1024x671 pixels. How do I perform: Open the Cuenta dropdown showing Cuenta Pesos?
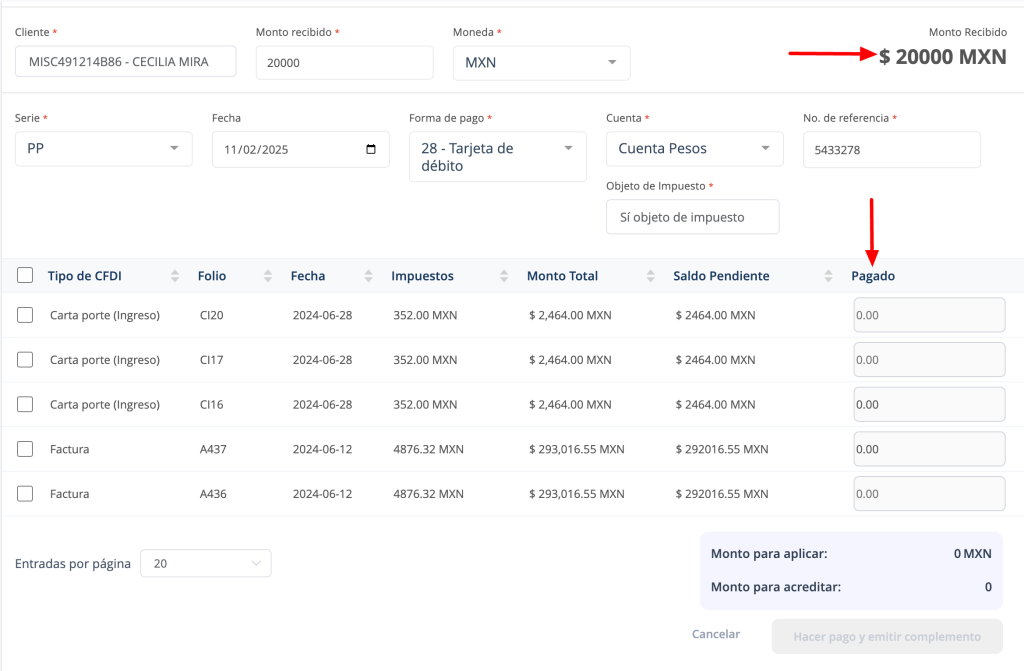tap(695, 148)
